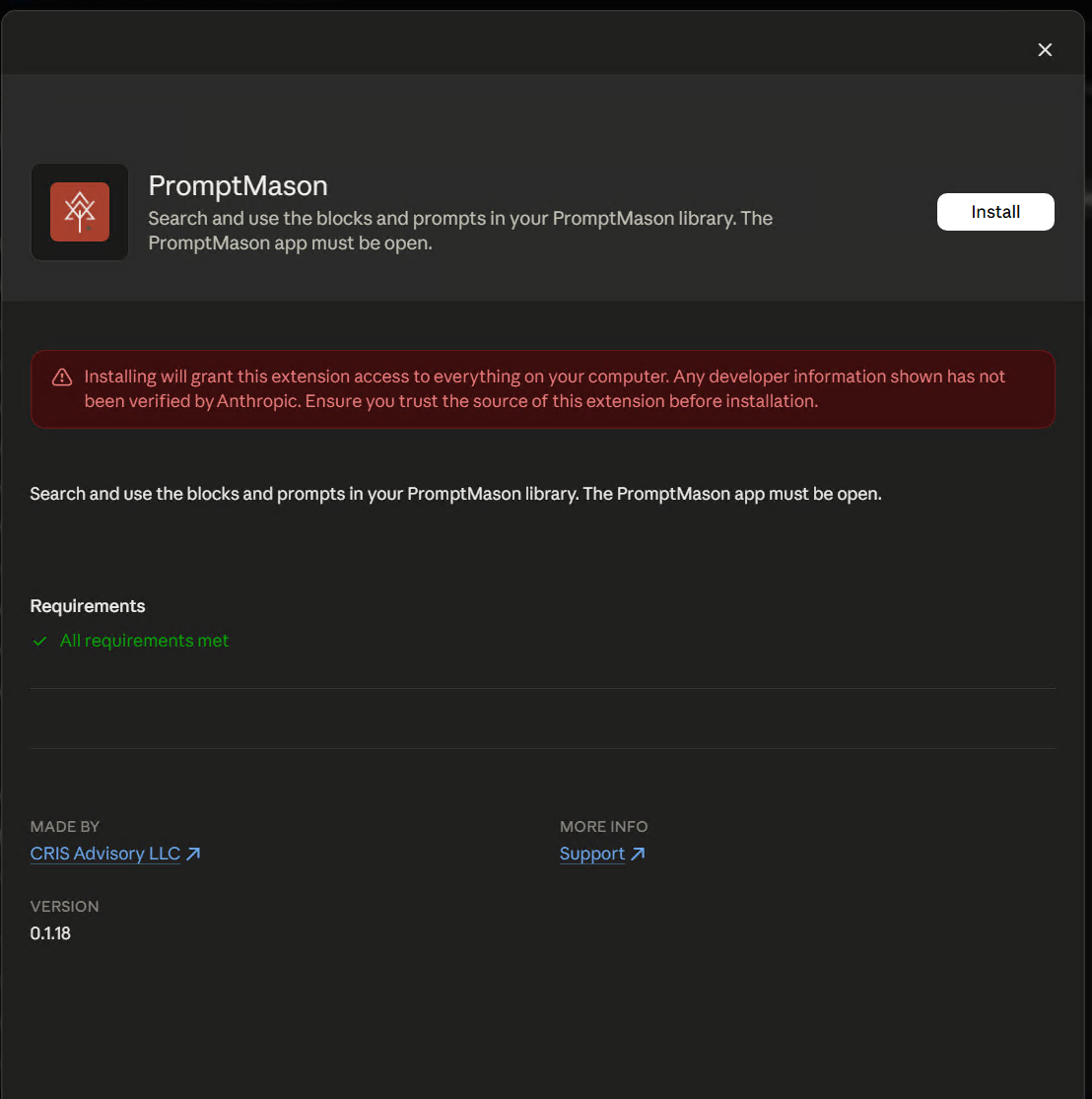Viewport: 1092px width, 1099px height.
Task: Select the 'All requirements met' text
Action: click(x=145, y=641)
